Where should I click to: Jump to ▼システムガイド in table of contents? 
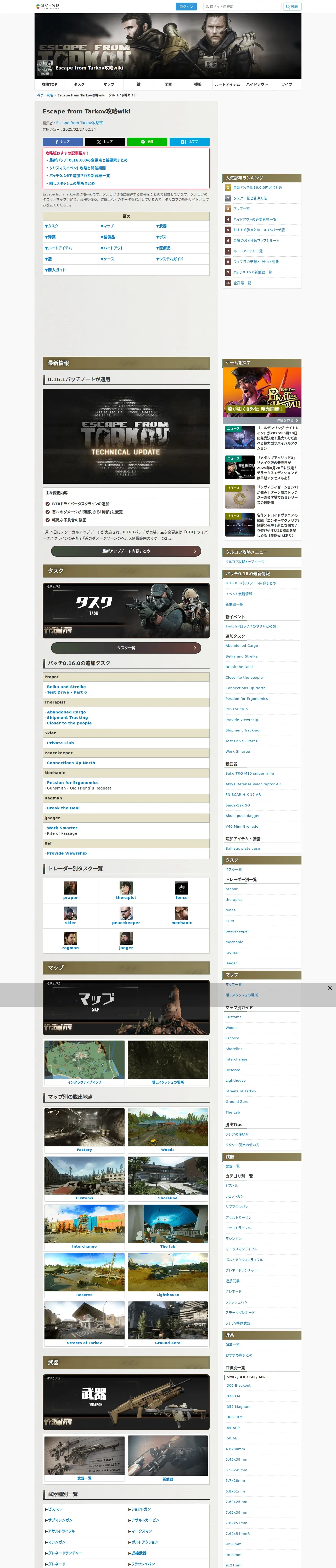click(x=170, y=259)
